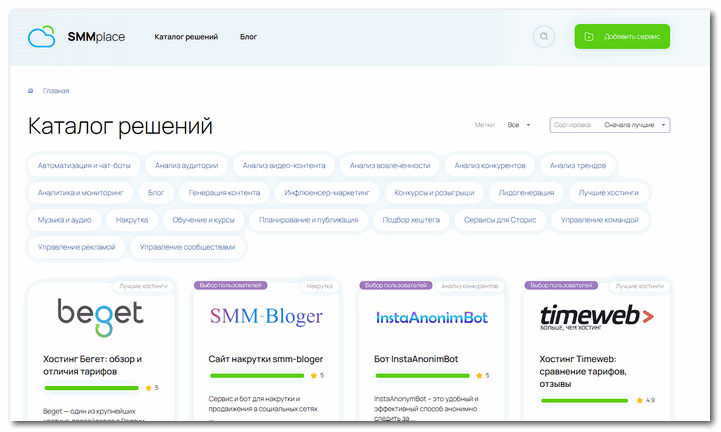
Task: Select Музыка и аудио category
Action: (64, 219)
